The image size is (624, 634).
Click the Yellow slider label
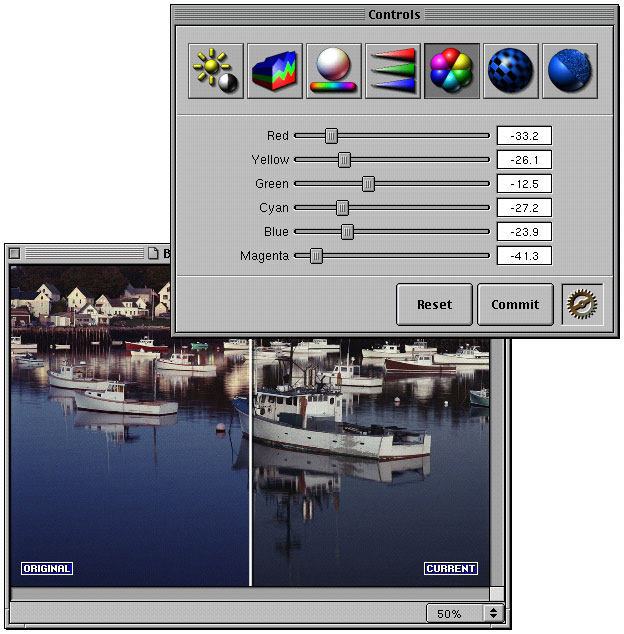point(270,160)
